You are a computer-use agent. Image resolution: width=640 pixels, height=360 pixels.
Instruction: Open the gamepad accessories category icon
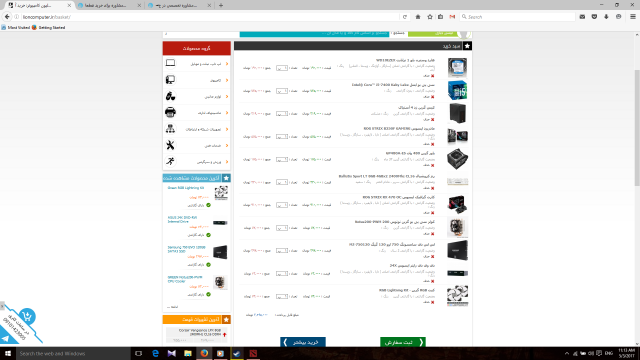pyautogui.click(x=170, y=96)
